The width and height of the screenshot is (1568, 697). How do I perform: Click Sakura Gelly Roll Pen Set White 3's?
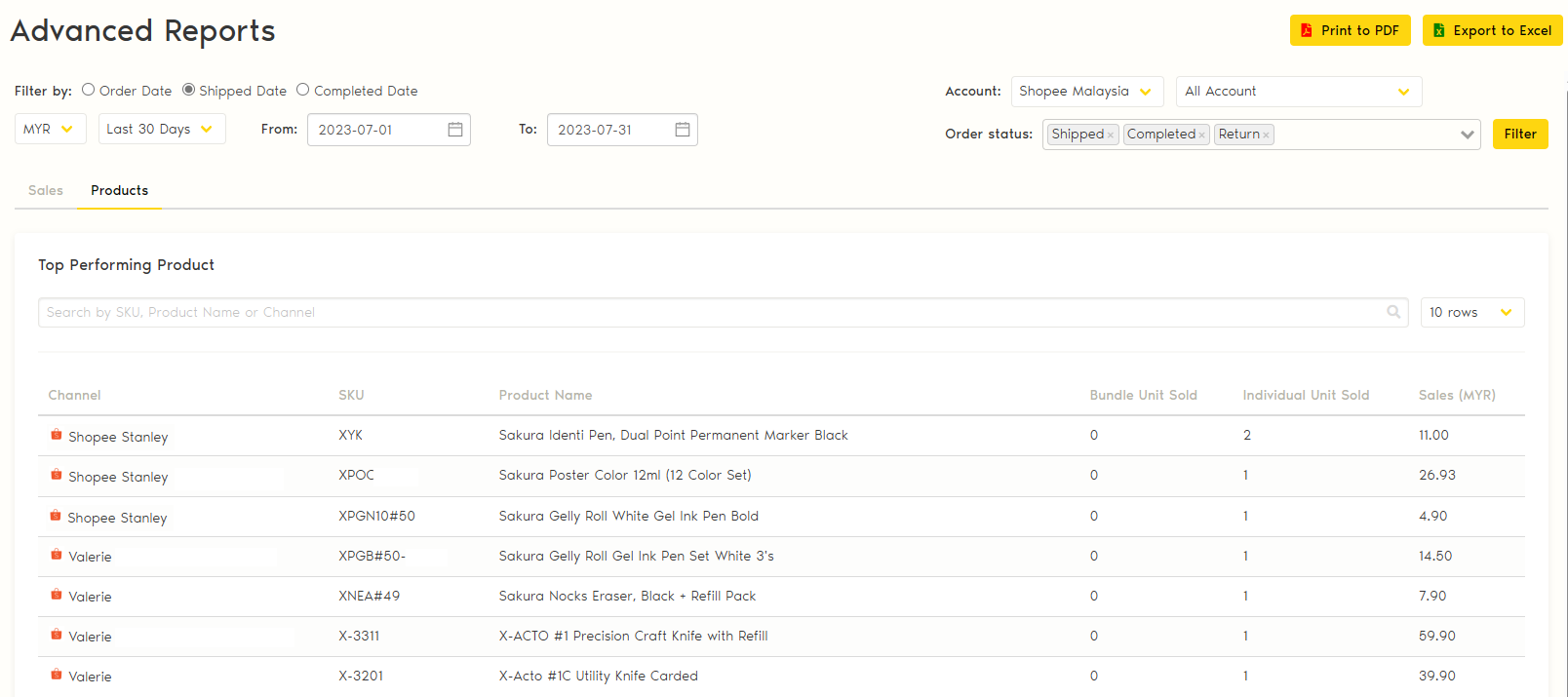[636, 556]
